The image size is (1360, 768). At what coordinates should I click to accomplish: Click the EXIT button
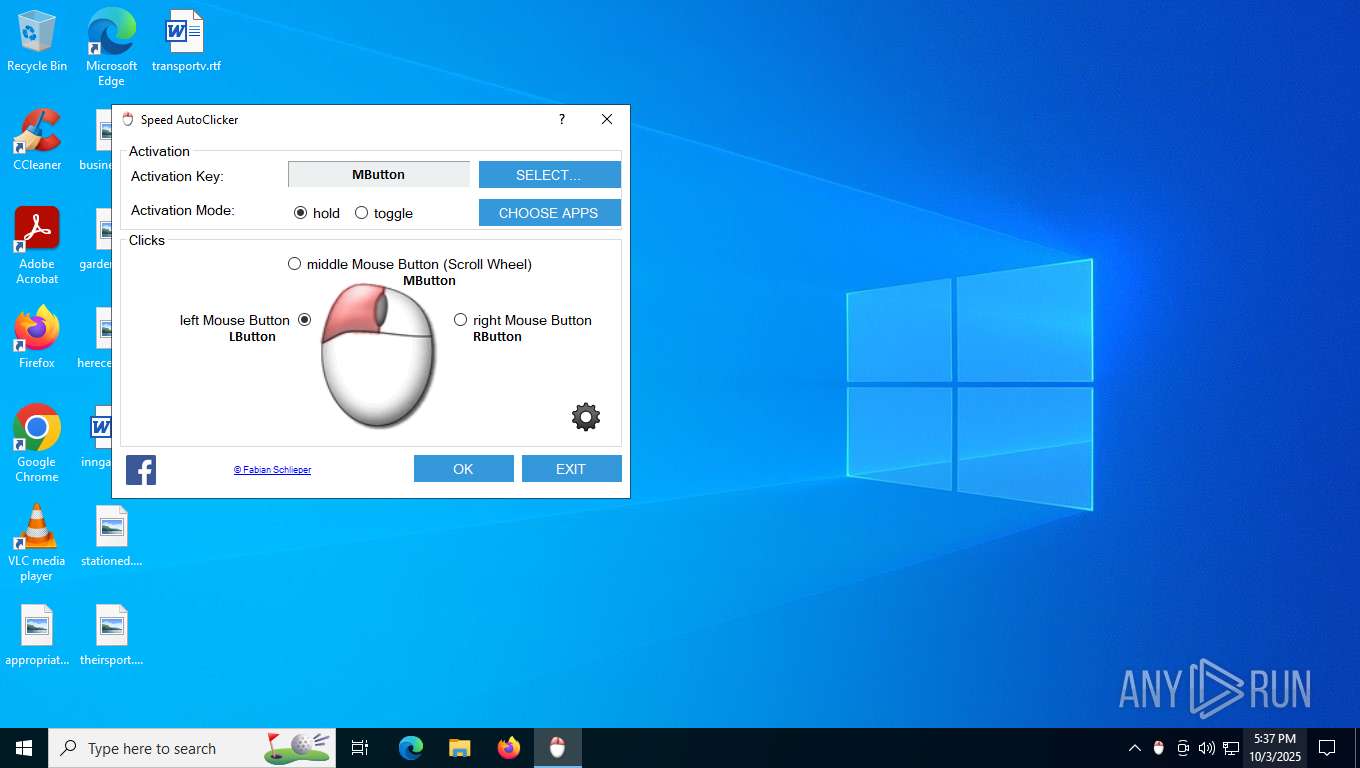(572, 469)
